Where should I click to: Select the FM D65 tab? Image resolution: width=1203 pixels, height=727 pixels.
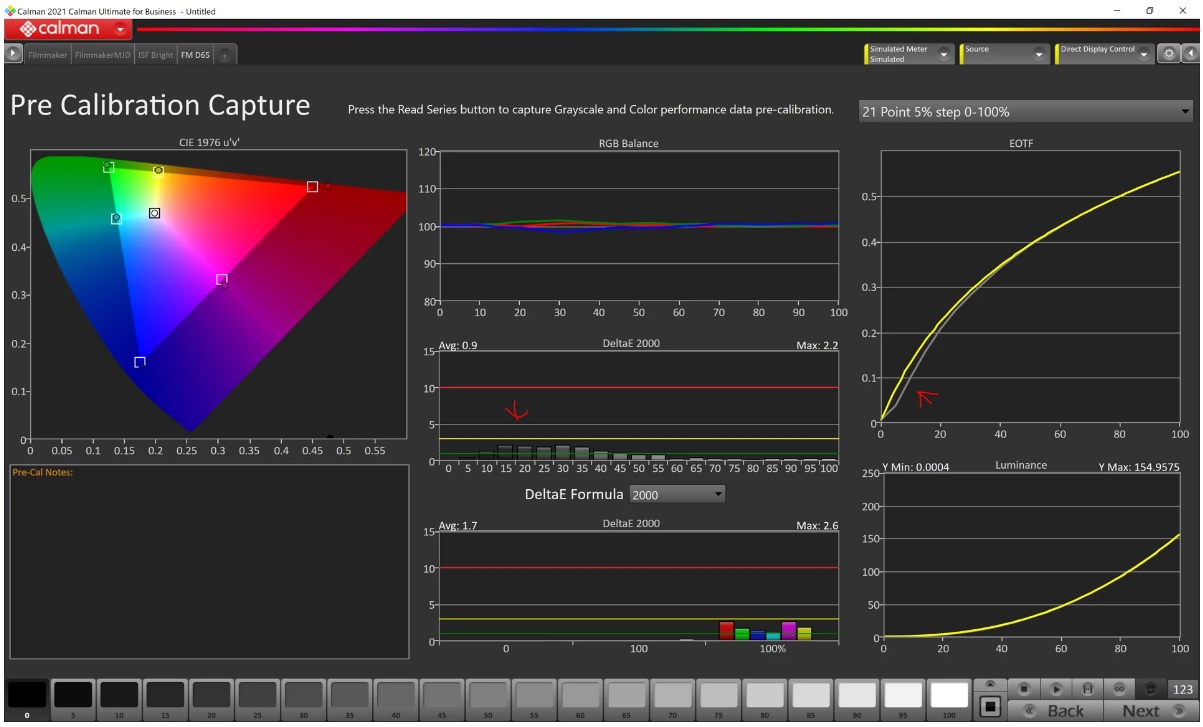coord(194,55)
